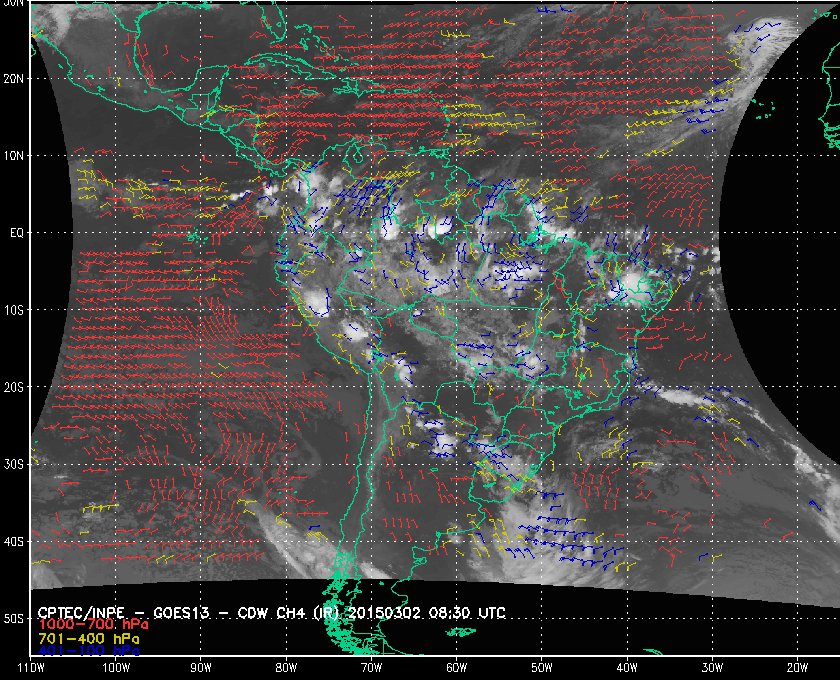Select the 20S latitude axis label

pyautogui.click(x=13, y=387)
